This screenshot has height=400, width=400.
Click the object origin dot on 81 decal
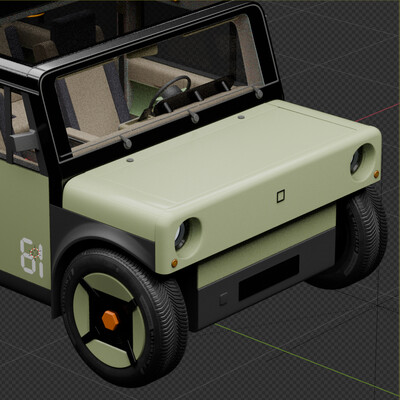34,252
